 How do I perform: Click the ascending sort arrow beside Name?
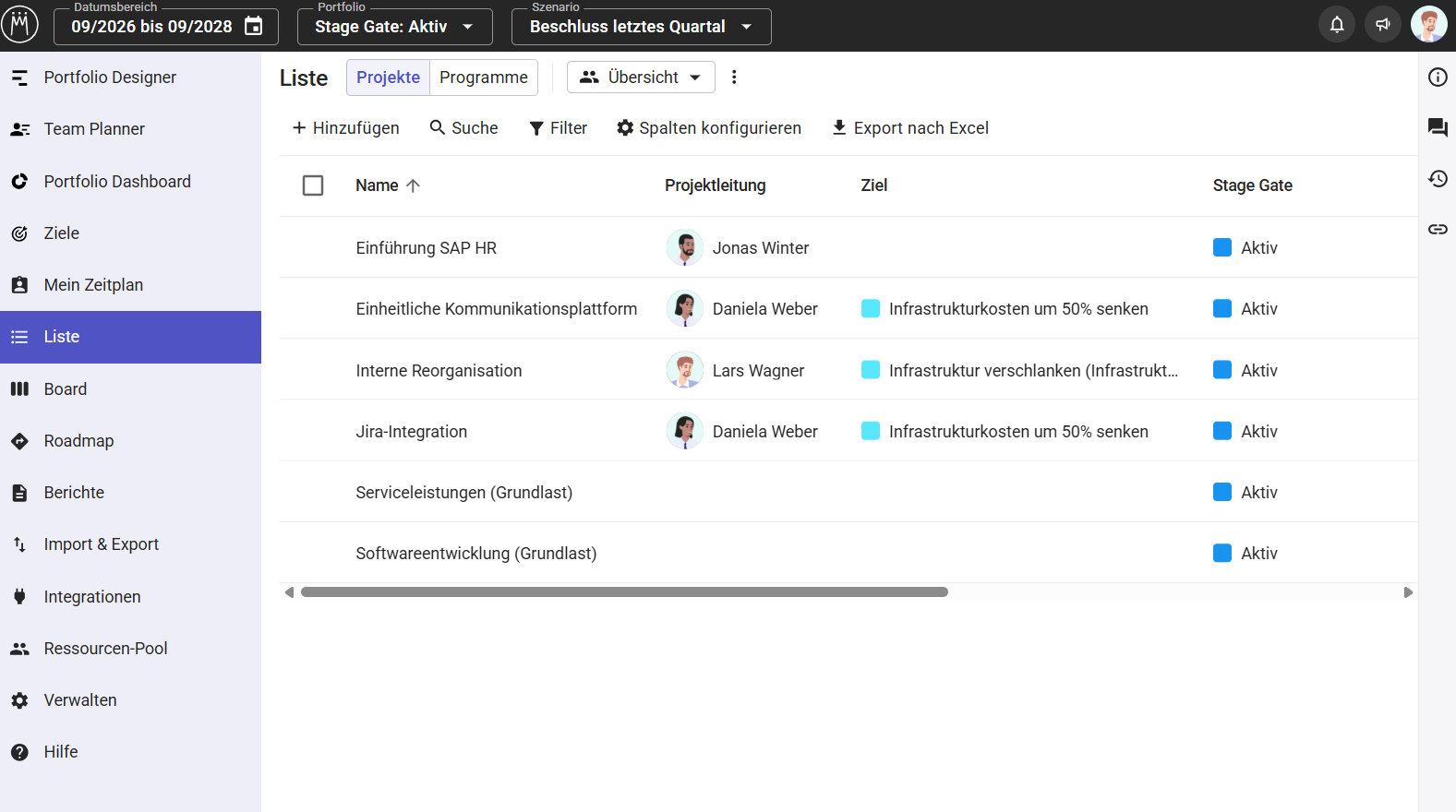tap(413, 185)
